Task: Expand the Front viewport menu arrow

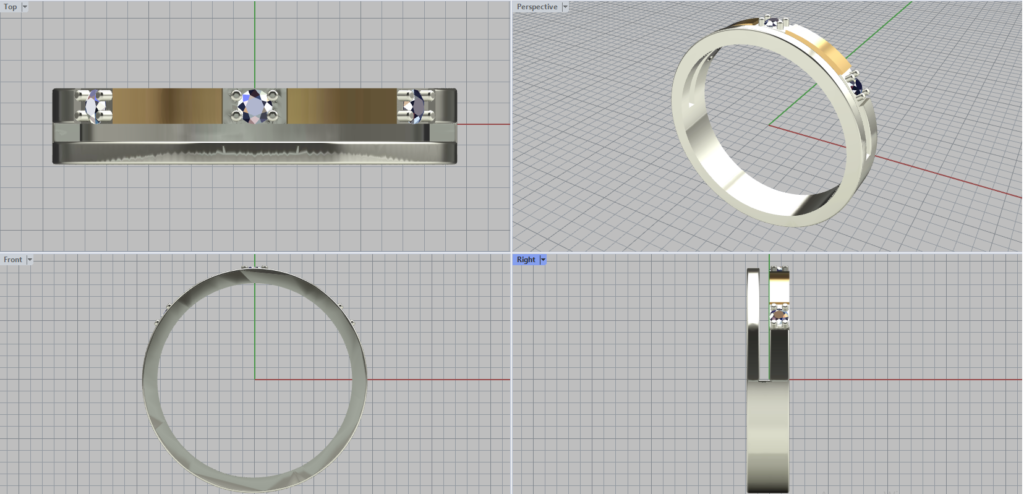Action: pyautogui.click(x=30, y=260)
